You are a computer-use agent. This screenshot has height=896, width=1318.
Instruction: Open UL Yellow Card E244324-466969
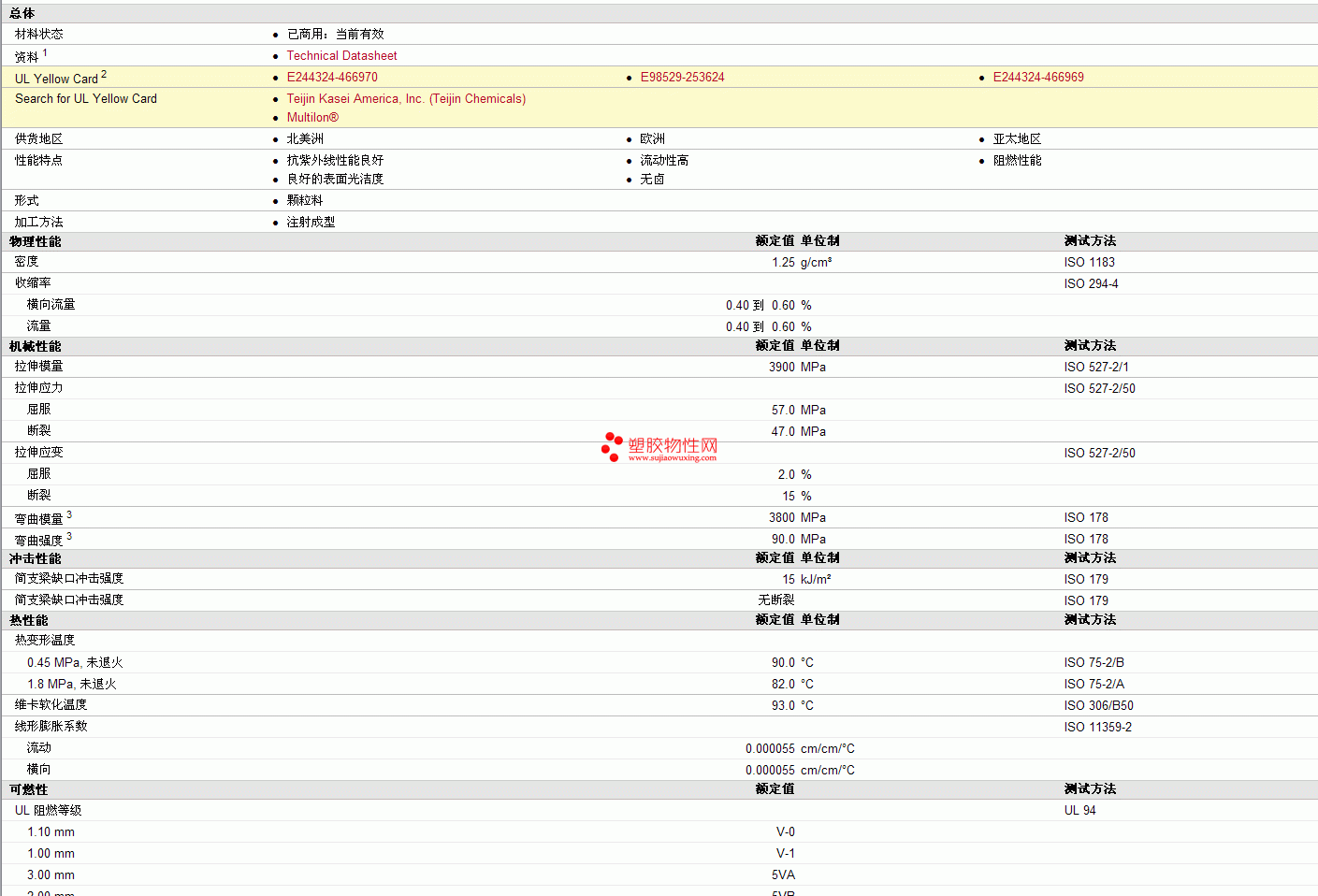(x=1038, y=78)
